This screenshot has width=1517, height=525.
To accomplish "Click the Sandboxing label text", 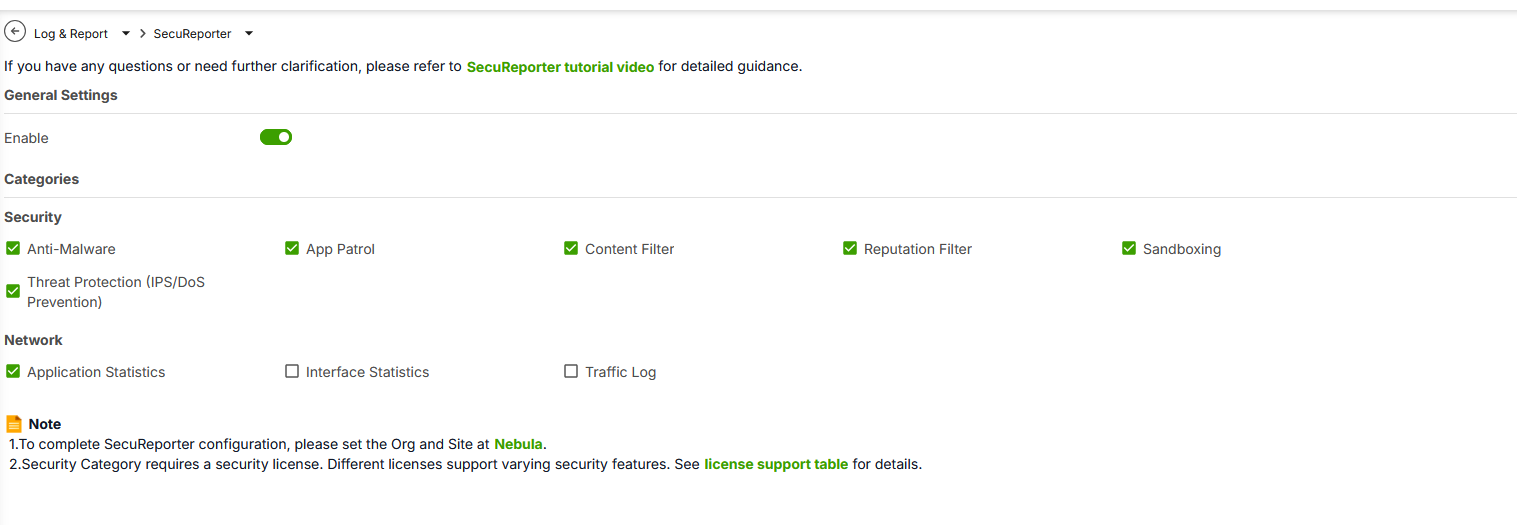I will click(x=1181, y=249).
